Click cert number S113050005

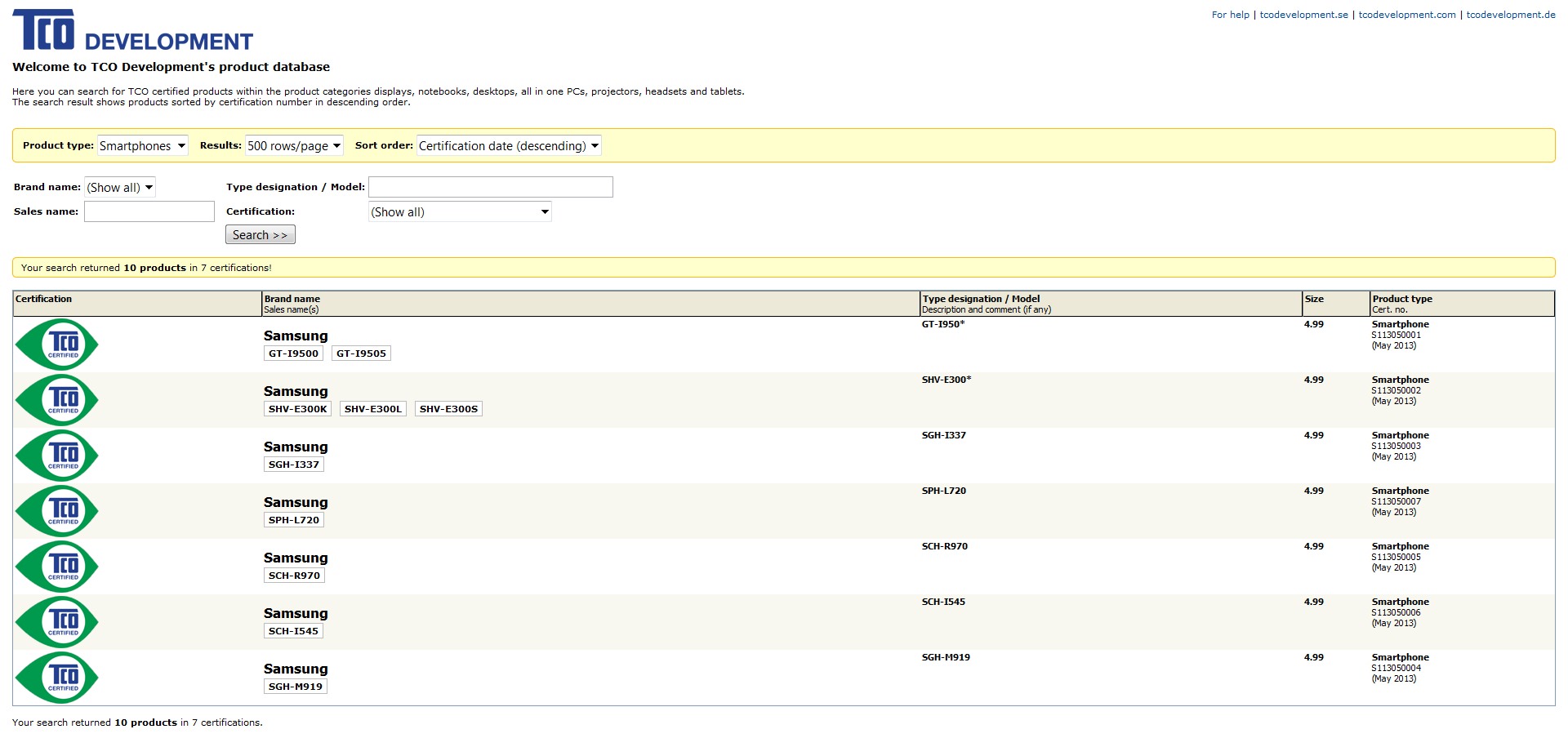click(1396, 557)
